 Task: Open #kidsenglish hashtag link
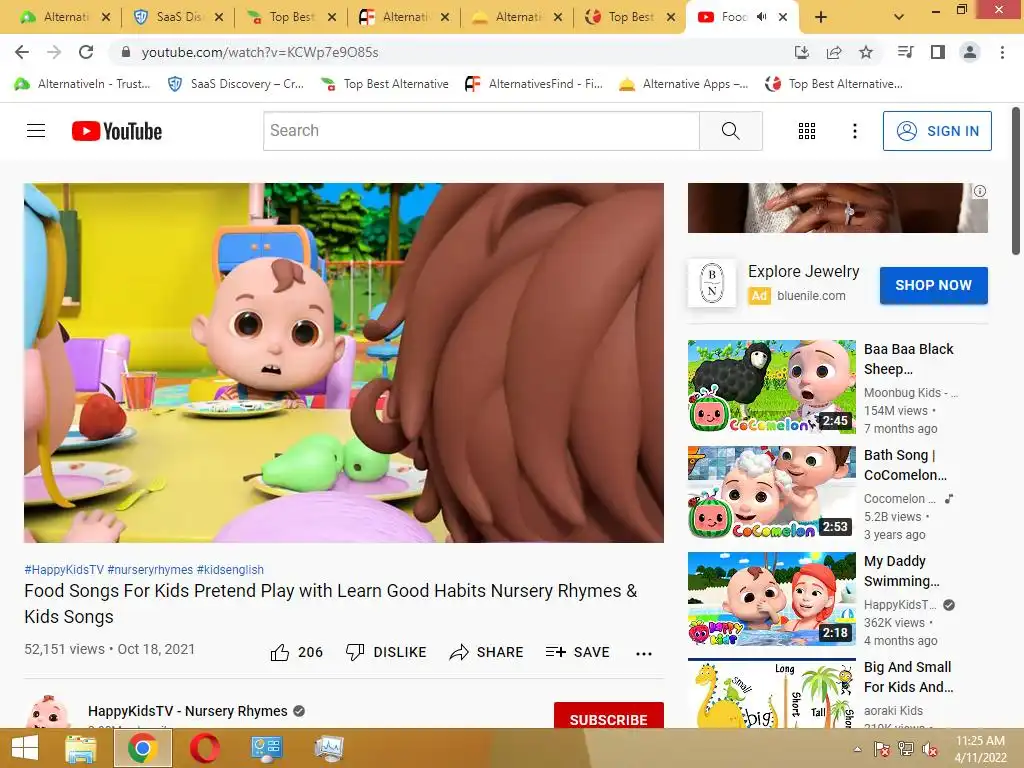[x=230, y=569]
